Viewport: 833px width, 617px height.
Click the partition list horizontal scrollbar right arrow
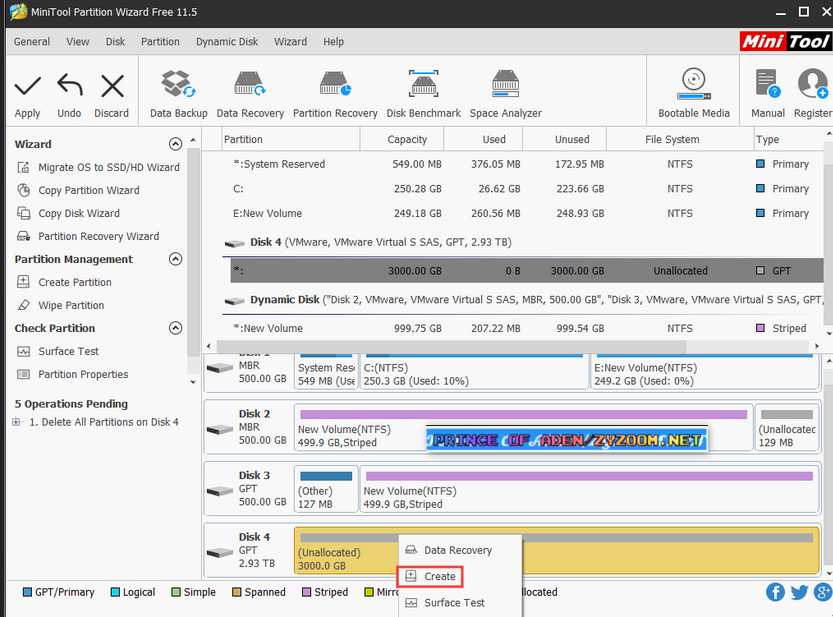click(817, 346)
